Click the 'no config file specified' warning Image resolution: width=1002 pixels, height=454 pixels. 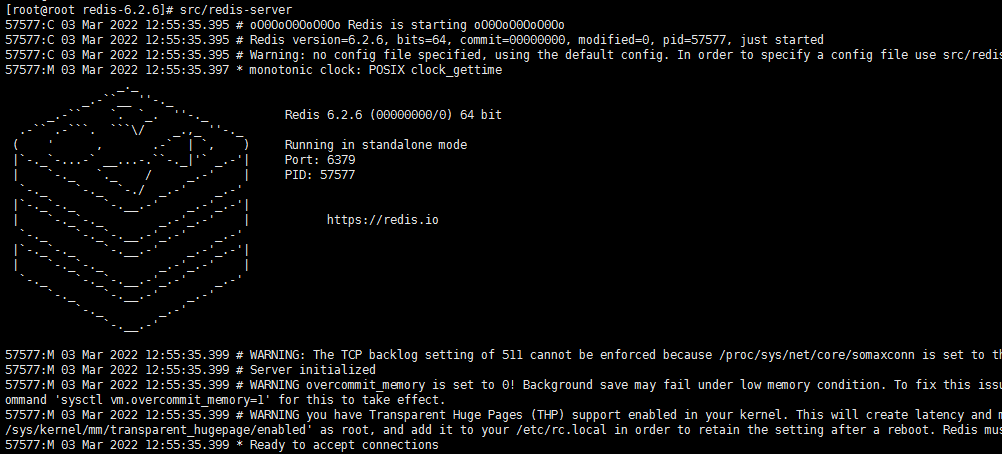(x=503, y=55)
